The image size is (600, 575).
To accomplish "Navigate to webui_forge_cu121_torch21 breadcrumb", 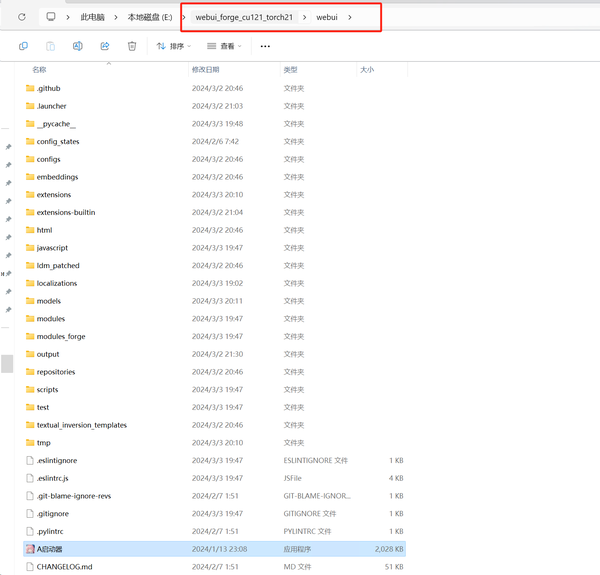I will click(244, 17).
